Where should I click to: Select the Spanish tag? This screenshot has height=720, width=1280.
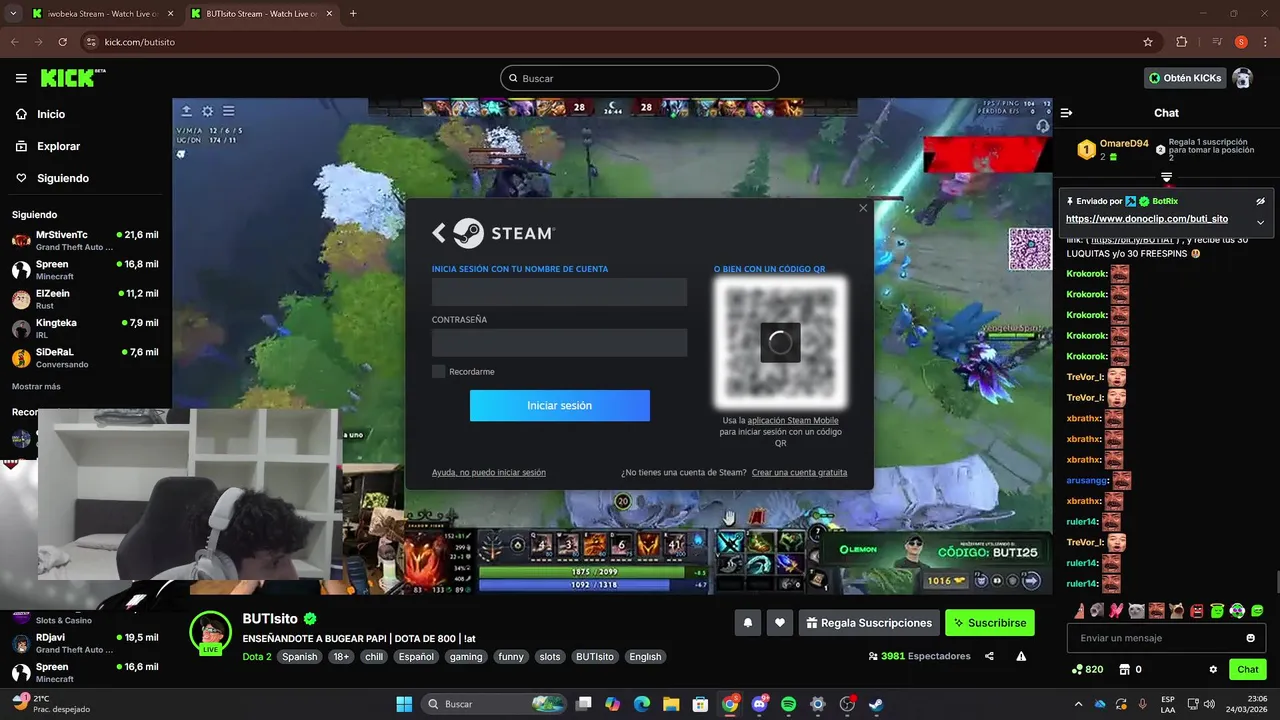[x=299, y=657]
